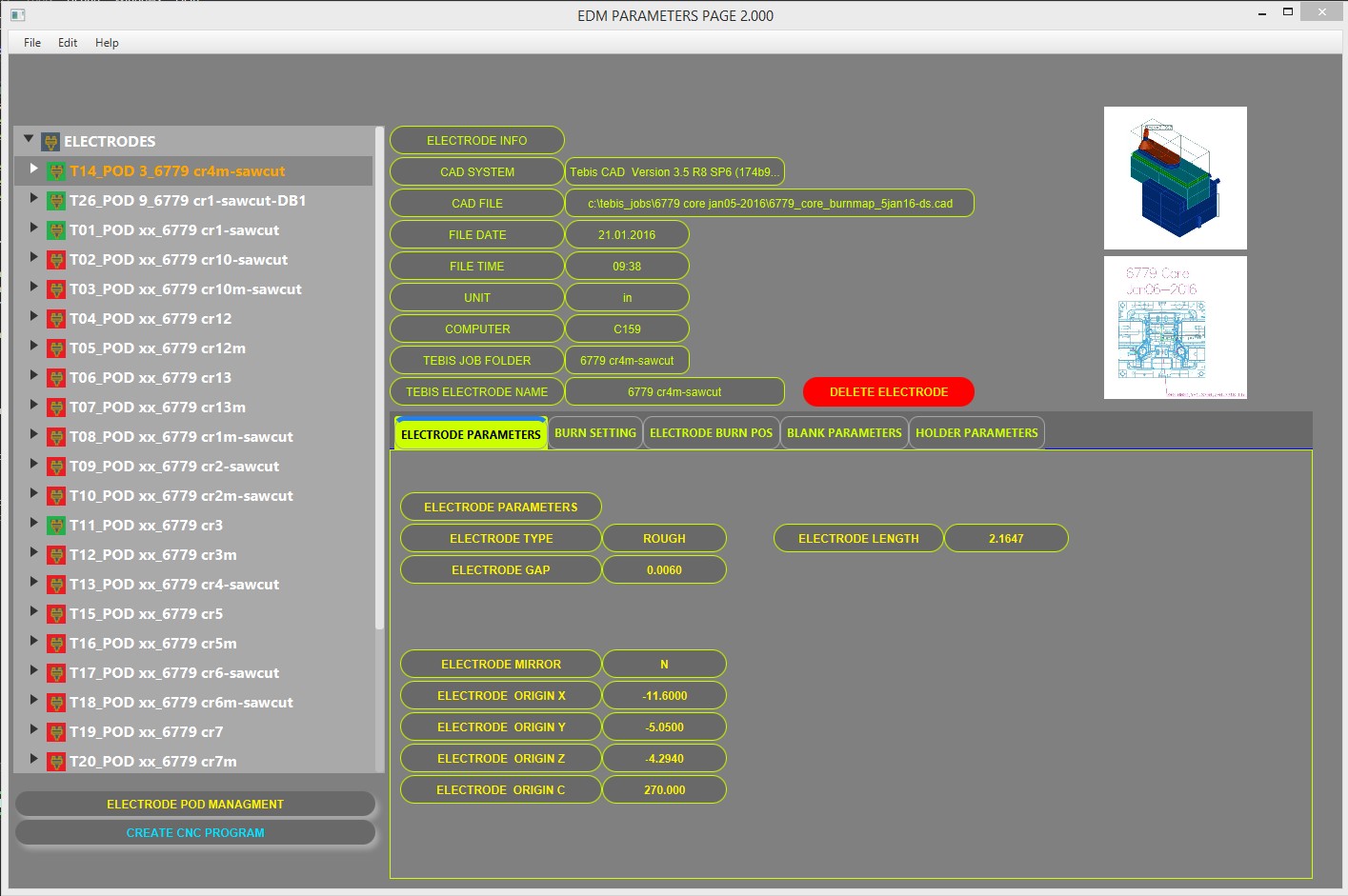
Task: Click the ELECTRODE INFO header button
Action: point(477,141)
